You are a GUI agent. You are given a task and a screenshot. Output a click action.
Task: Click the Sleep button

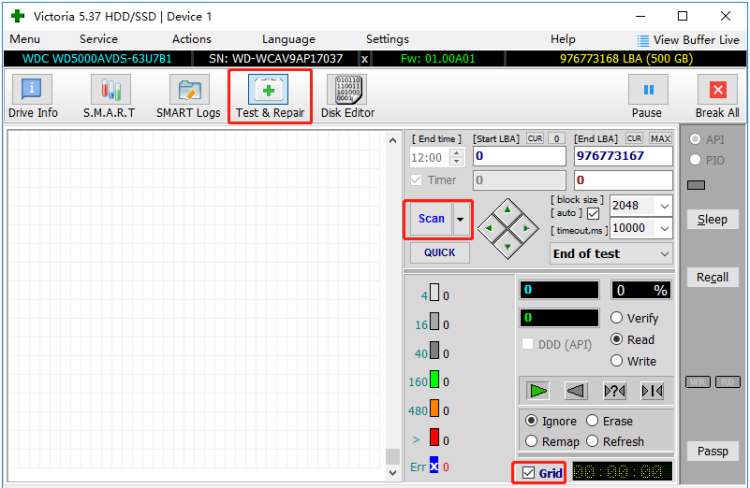point(712,219)
